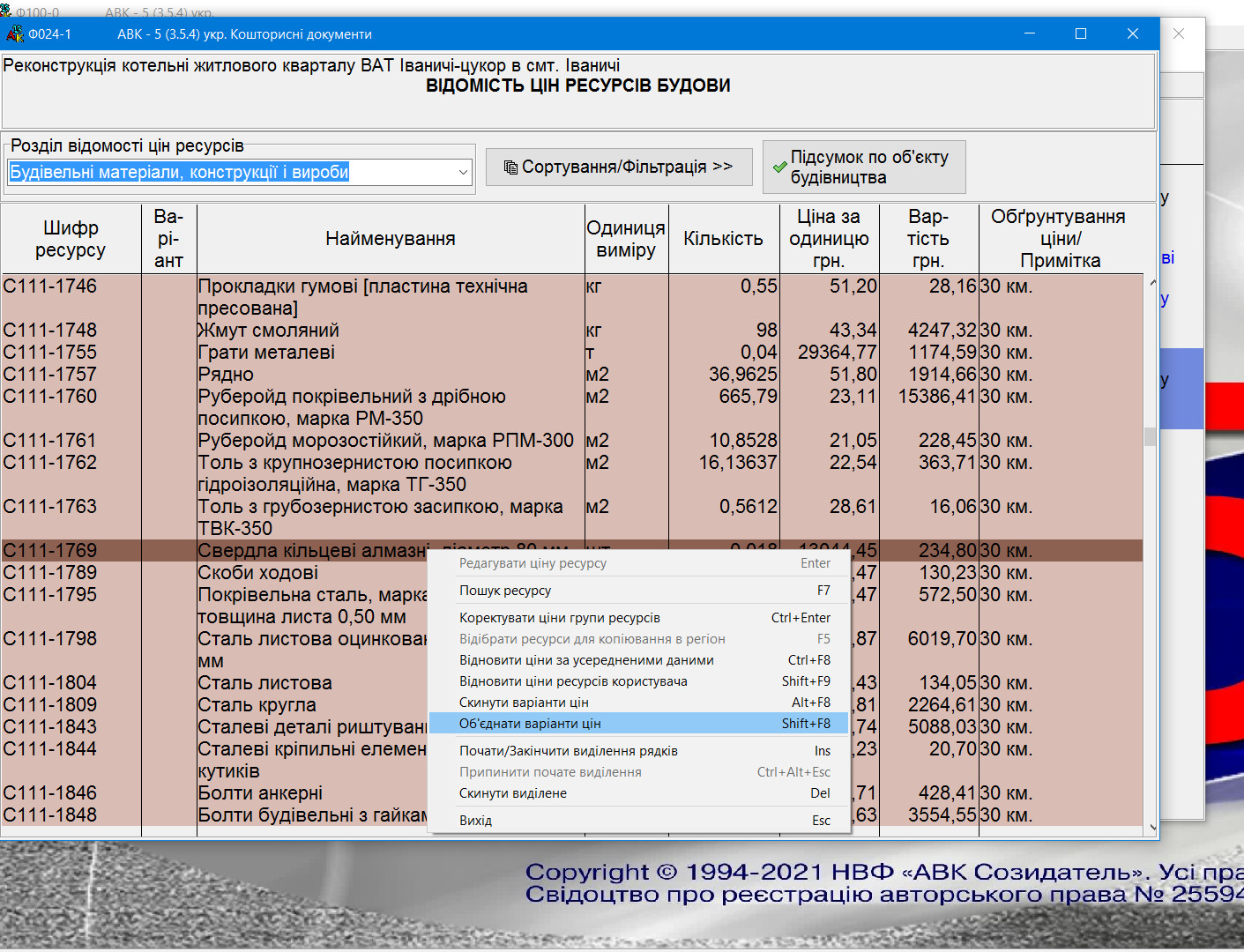Click unit price 29364,77
The width and height of the screenshot is (1244, 952).
point(838,353)
